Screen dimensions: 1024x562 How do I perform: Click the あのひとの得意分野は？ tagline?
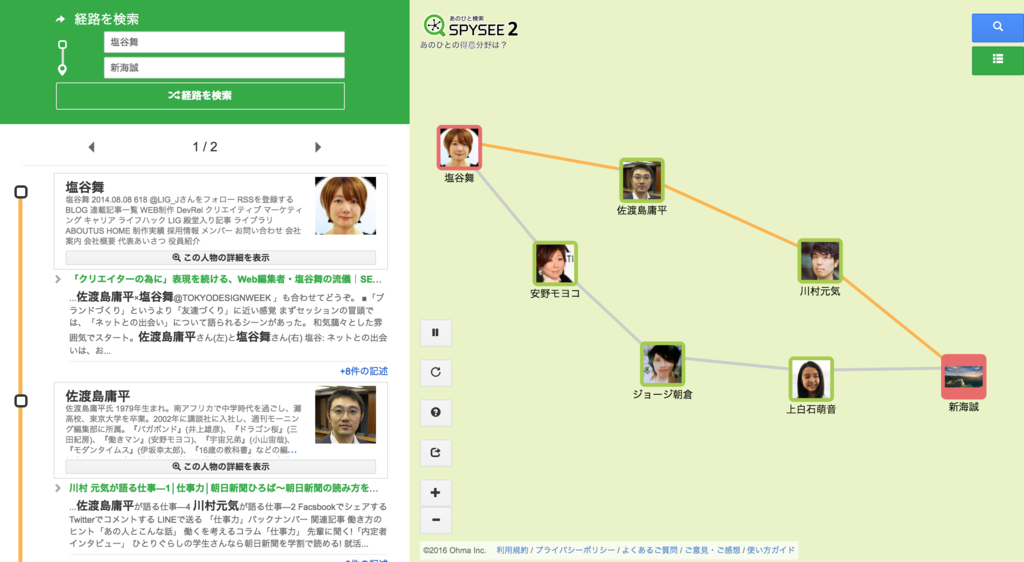click(463, 45)
